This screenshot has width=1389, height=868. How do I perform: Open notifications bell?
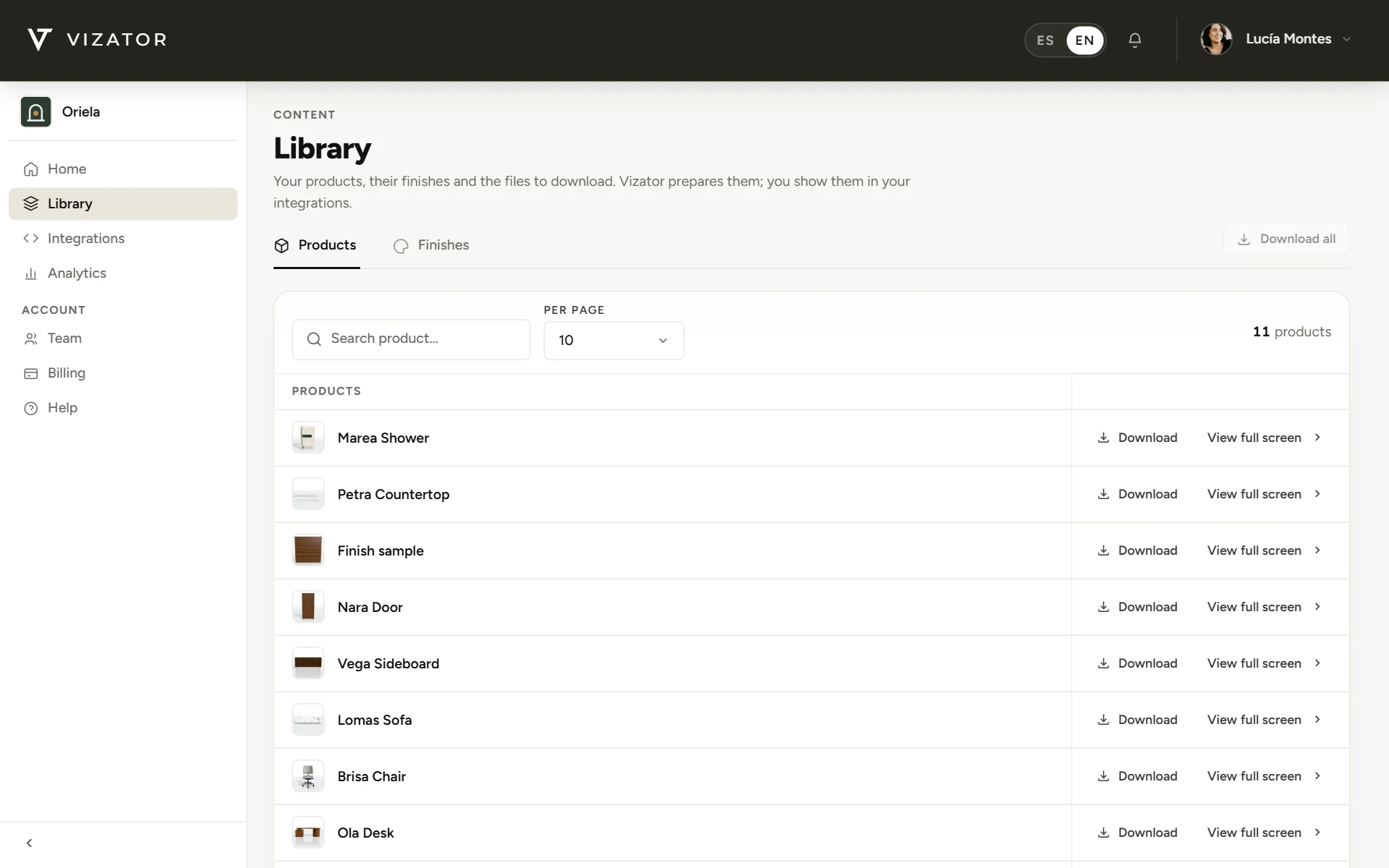click(x=1135, y=40)
